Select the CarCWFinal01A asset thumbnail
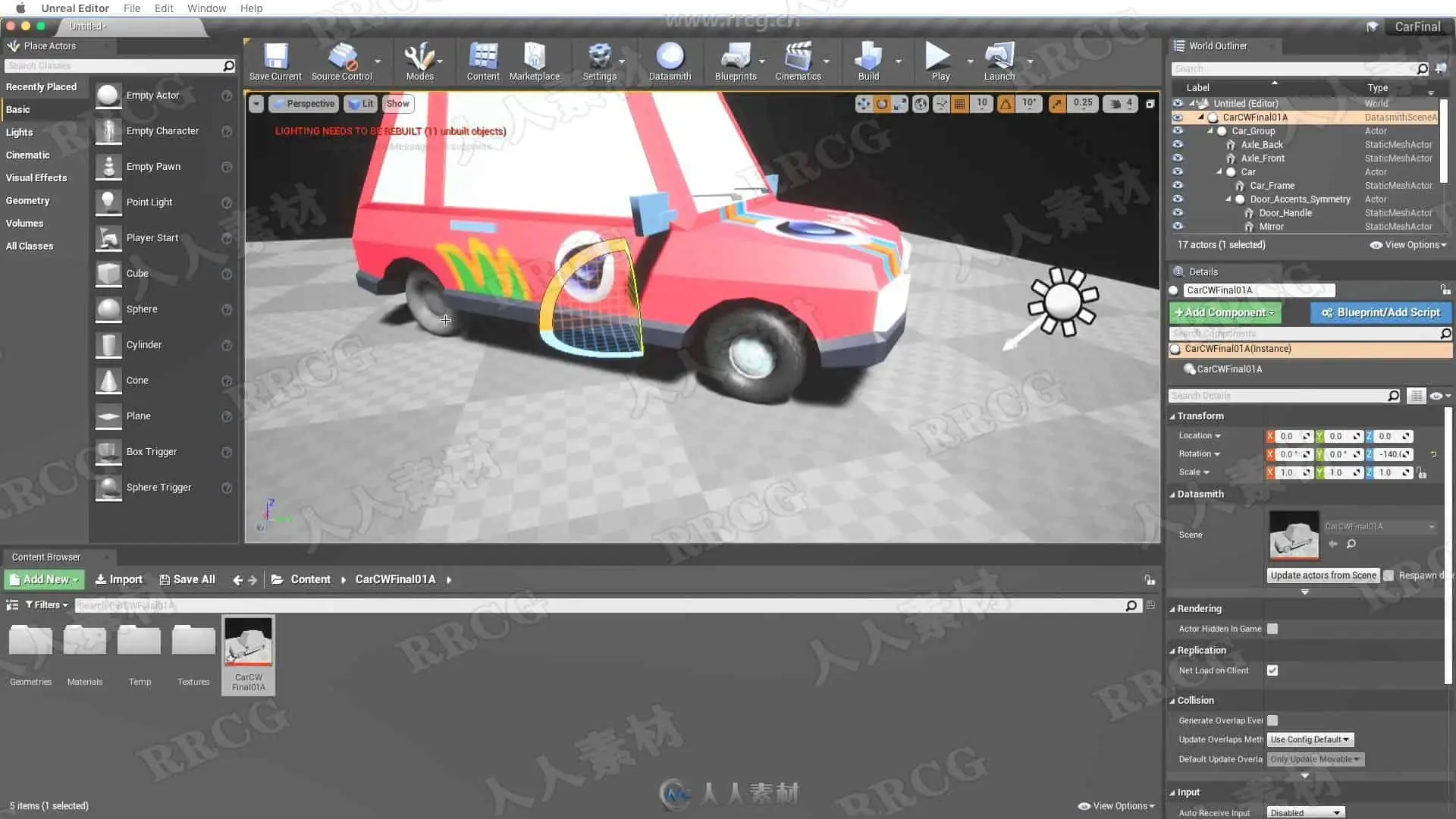1456x819 pixels. (248, 642)
